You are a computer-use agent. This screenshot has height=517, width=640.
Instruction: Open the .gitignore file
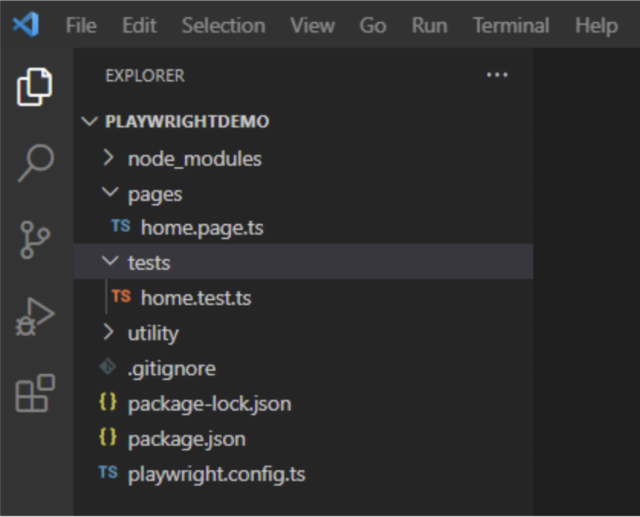171,369
